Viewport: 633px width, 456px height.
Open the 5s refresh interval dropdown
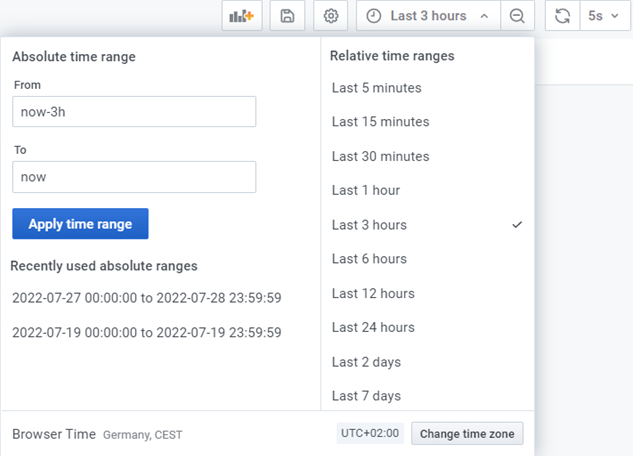[605, 16]
